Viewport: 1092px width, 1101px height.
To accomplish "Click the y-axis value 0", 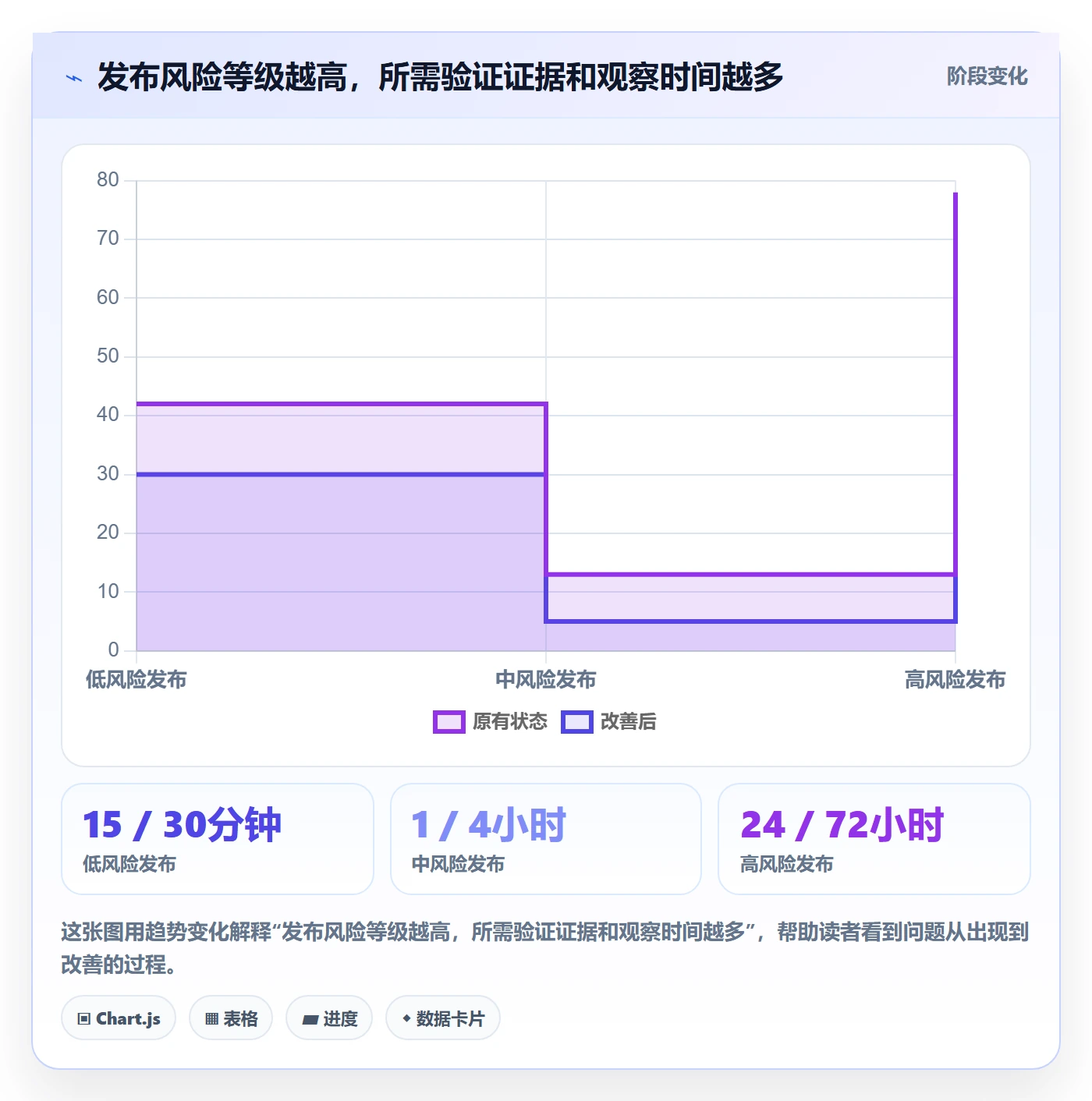I will click(114, 650).
